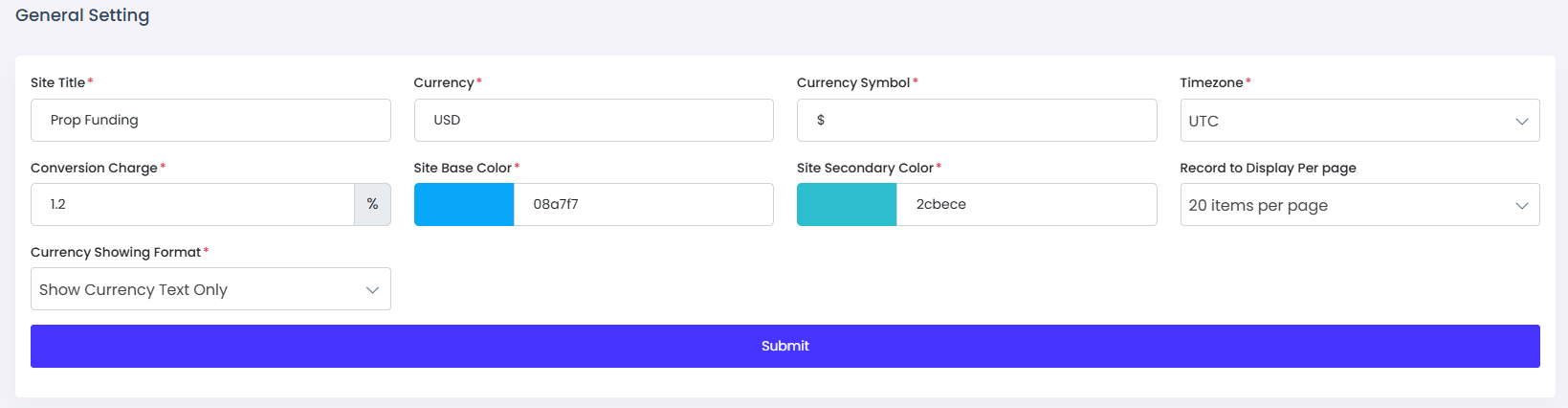The height and width of the screenshot is (408, 1568).
Task: Click the Site Title label
Action: click(57, 82)
